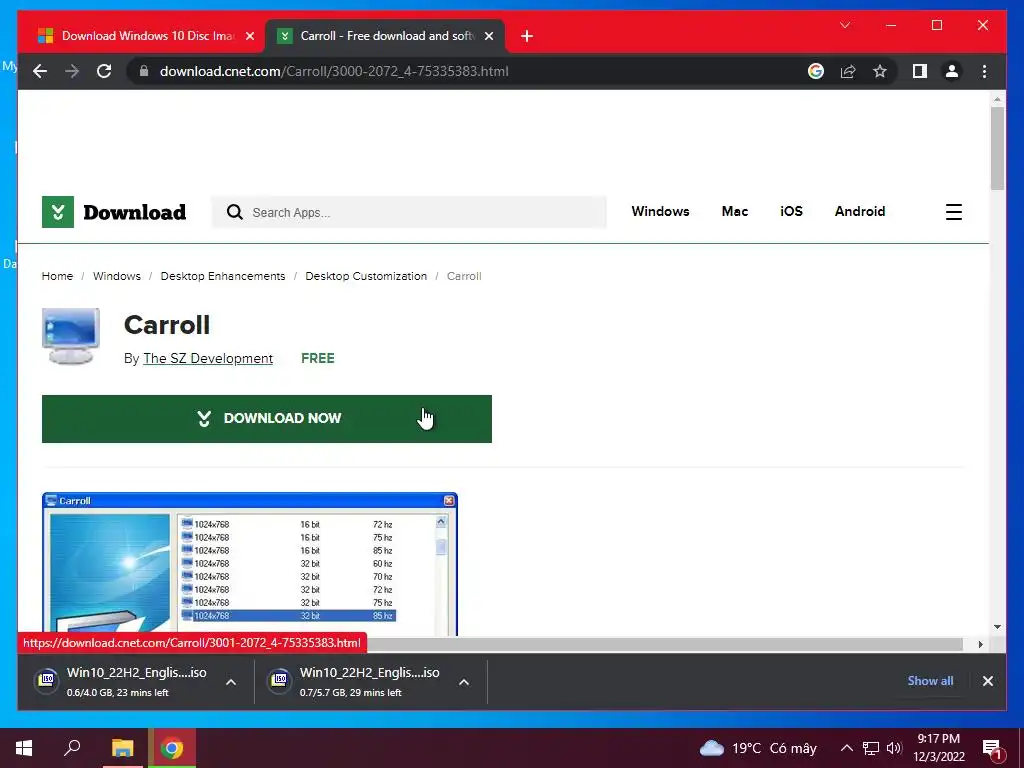
Task: Open Windows breadcrumb link
Action: (117, 276)
